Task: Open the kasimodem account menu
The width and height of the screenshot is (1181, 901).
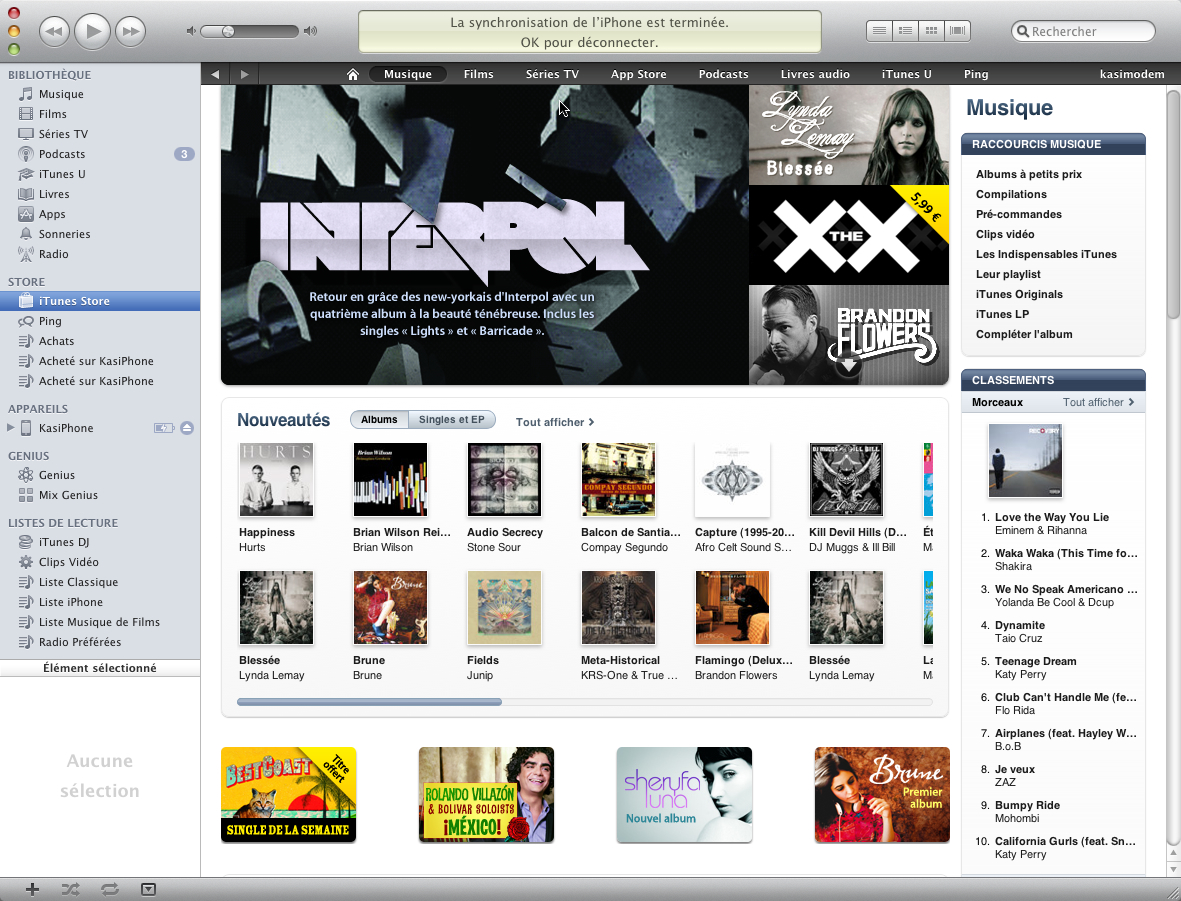Action: coord(1132,74)
